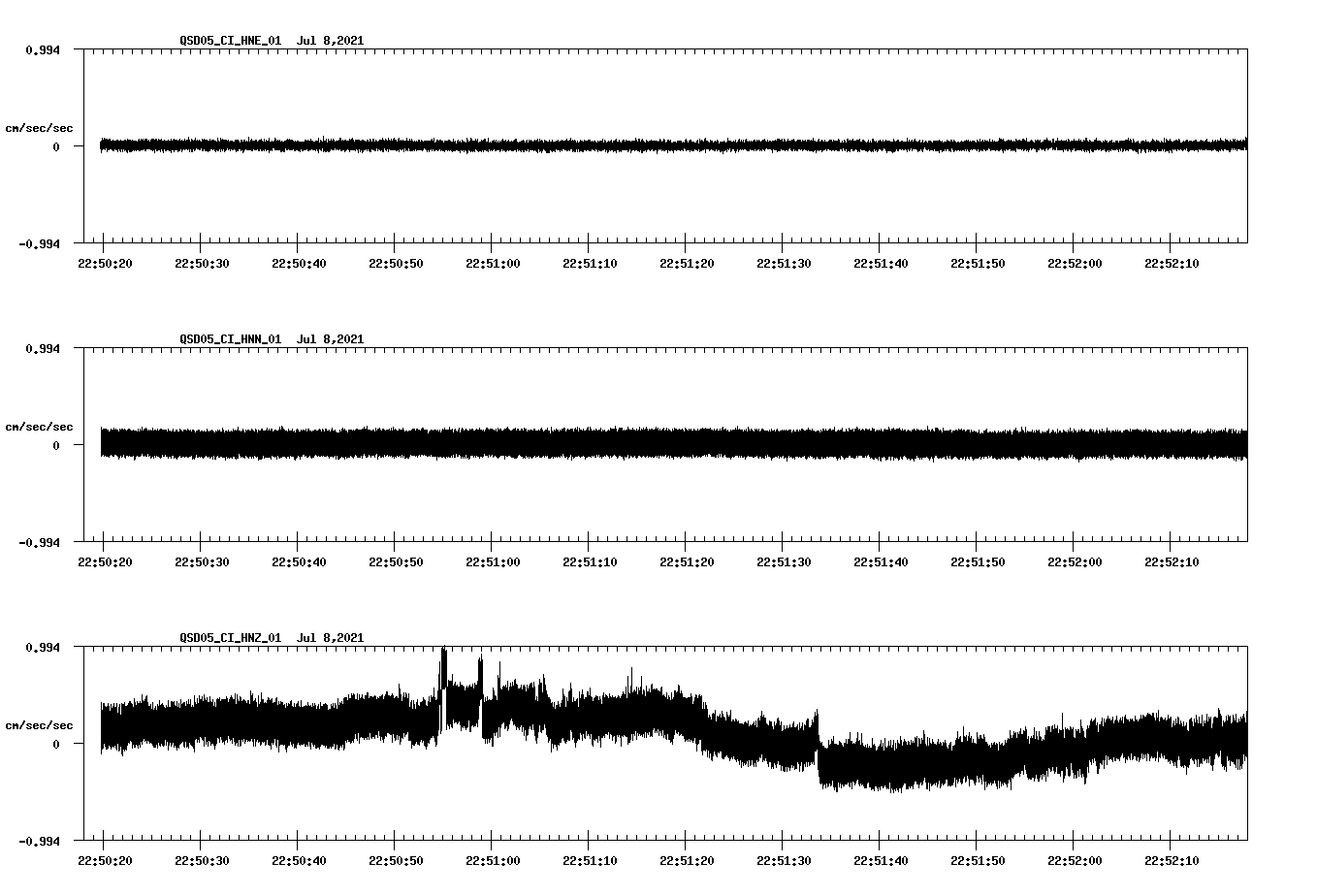The height and width of the screenshot is (896, 1317).
Task: Click the HNZ plot's cm/sec/sec unit label
Action: coord(39,725)
